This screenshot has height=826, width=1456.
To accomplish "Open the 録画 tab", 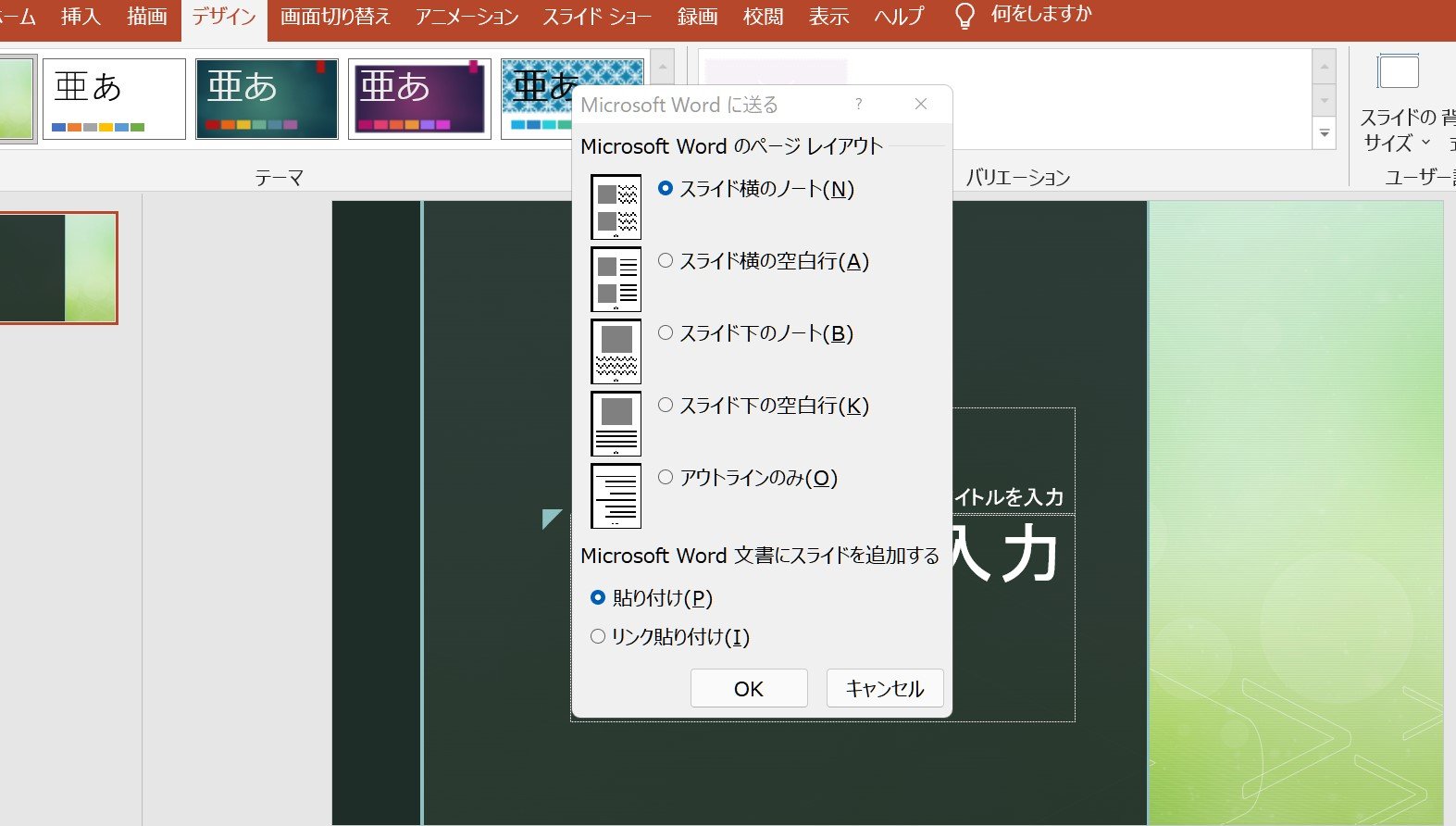I will point(697,17).
